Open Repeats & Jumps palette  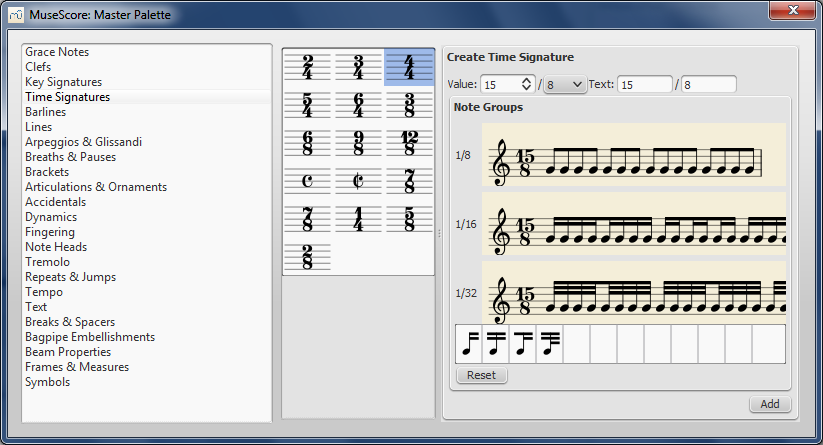pos(71,277)
